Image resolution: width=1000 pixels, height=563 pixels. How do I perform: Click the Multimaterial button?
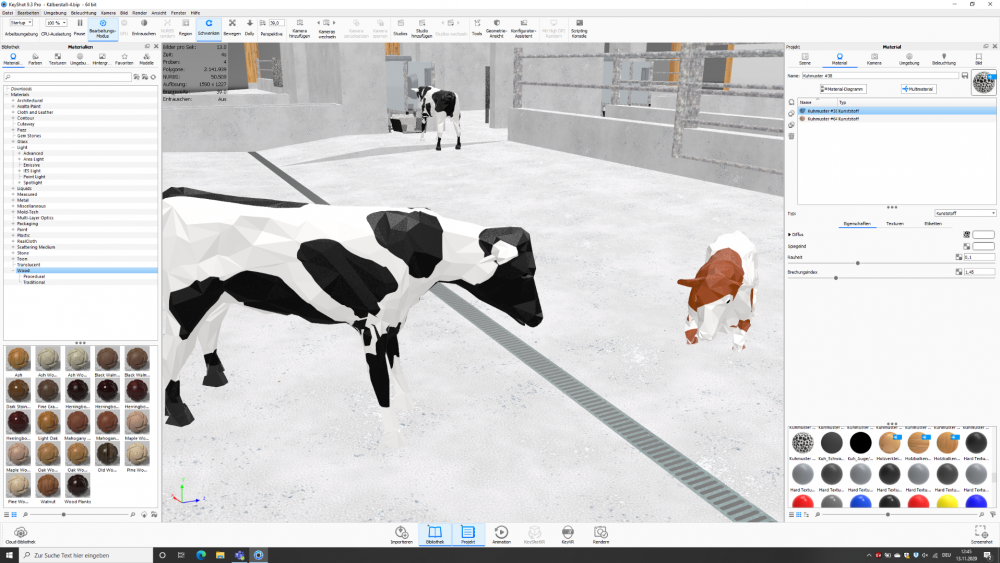point(920,89)
